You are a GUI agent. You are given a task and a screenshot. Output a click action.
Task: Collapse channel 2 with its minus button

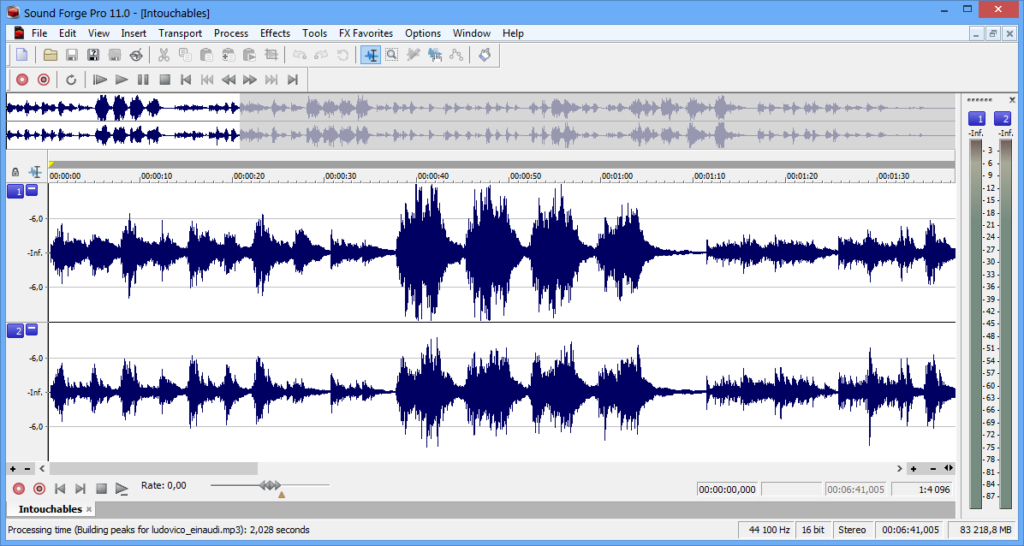(x=32, y=329)
